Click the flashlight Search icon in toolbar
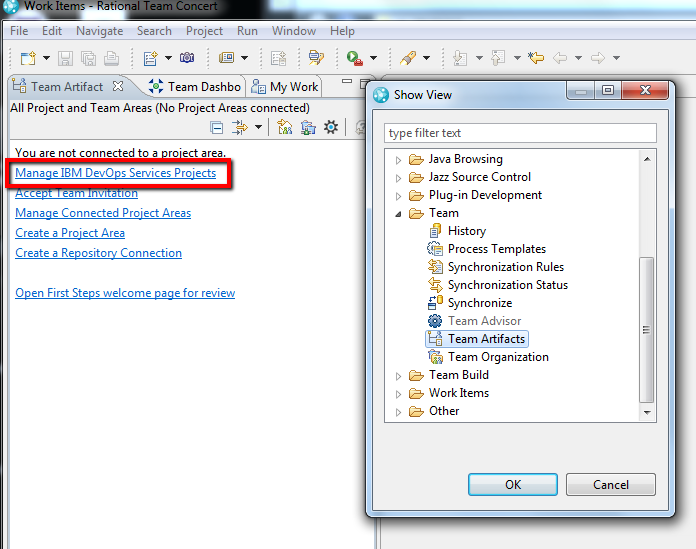Viewport: 696px width, 549px height. (408, 58)
